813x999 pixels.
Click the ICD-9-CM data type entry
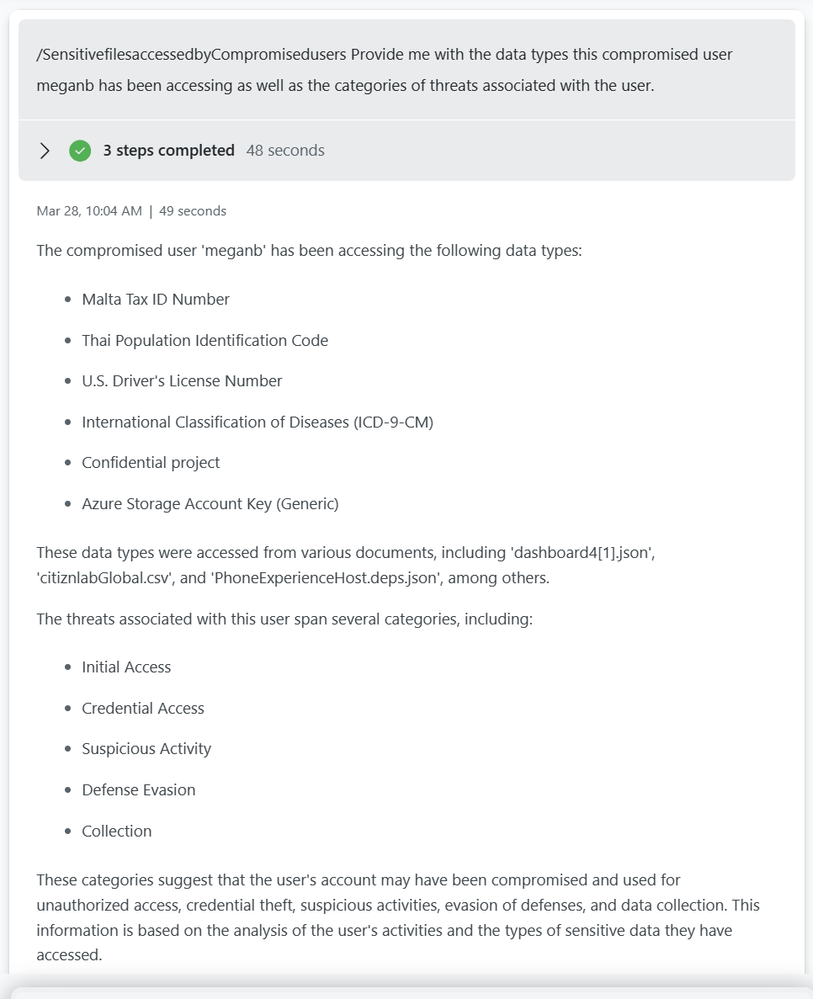[257, 422]
